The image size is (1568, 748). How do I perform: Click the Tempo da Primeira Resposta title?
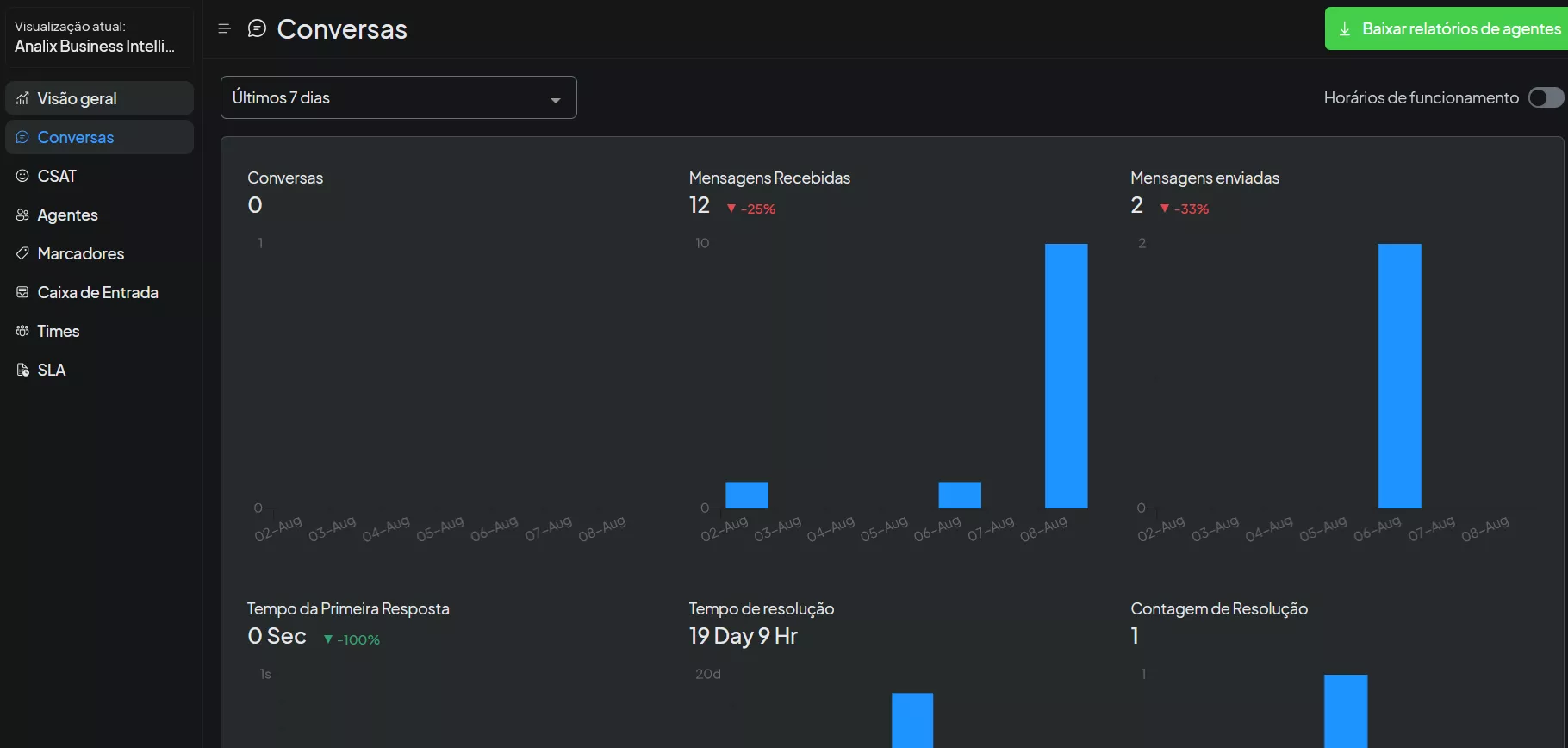click(348, 608)
